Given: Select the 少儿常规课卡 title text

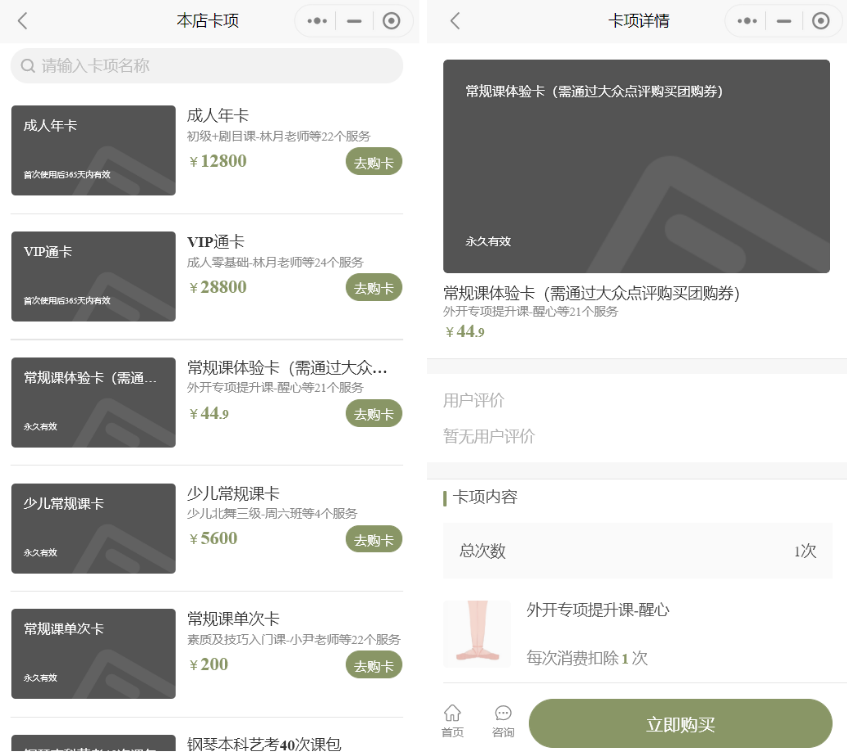Looking at the screenshot, I should [x=233, y=493].
